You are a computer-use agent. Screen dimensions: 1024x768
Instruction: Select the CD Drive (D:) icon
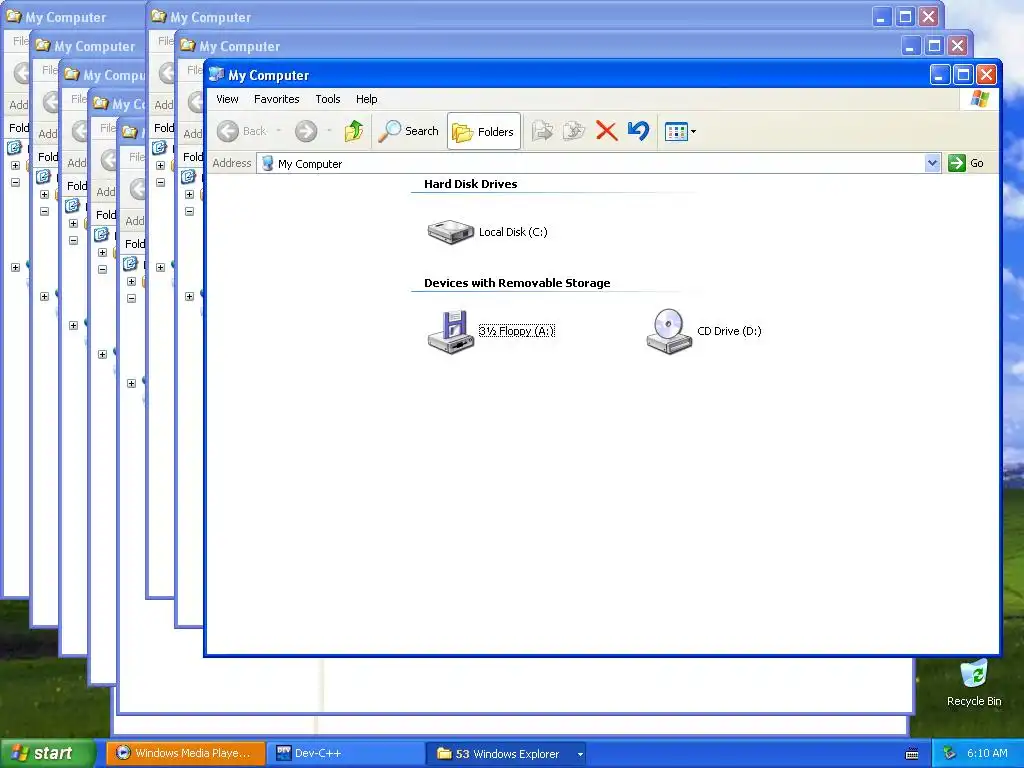click(x=669, y=332)
